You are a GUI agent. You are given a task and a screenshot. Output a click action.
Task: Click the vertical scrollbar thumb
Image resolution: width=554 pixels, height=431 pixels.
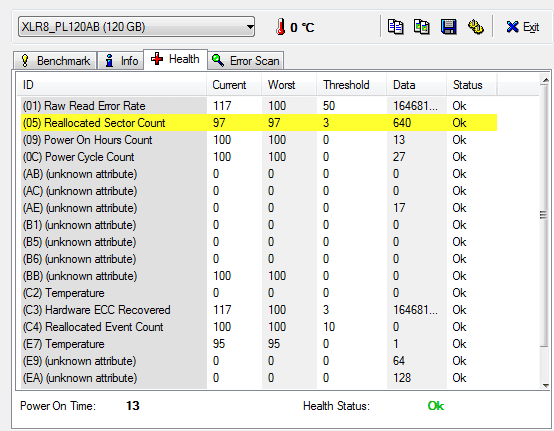click(x=544, y=215)
